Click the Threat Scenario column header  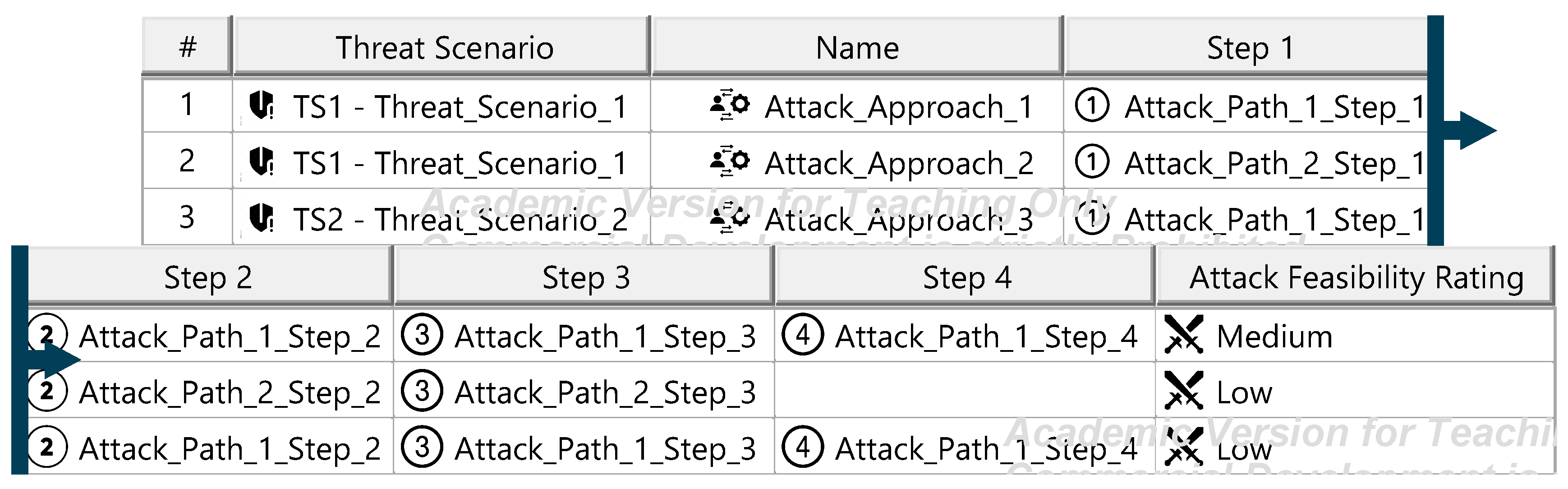(x=444, y=47)
